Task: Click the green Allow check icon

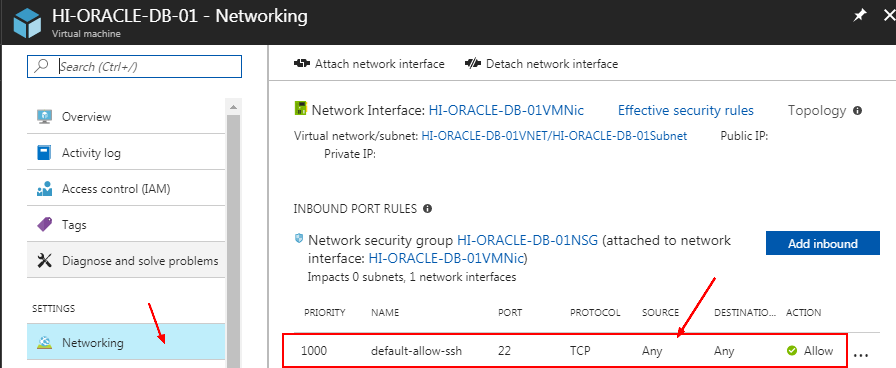Action: pos(791,350)
